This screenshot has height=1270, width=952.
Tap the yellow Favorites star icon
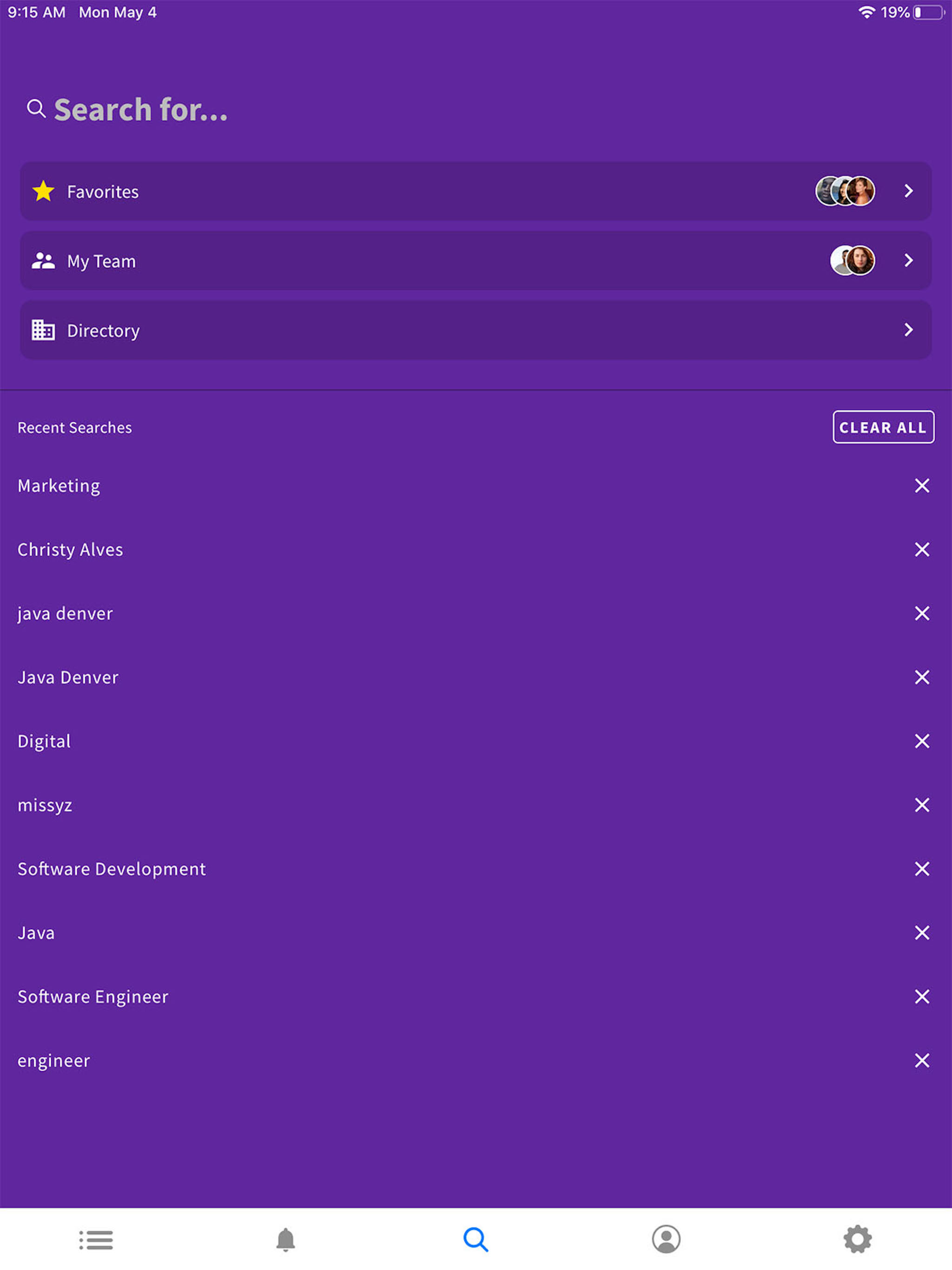(43, 191)
